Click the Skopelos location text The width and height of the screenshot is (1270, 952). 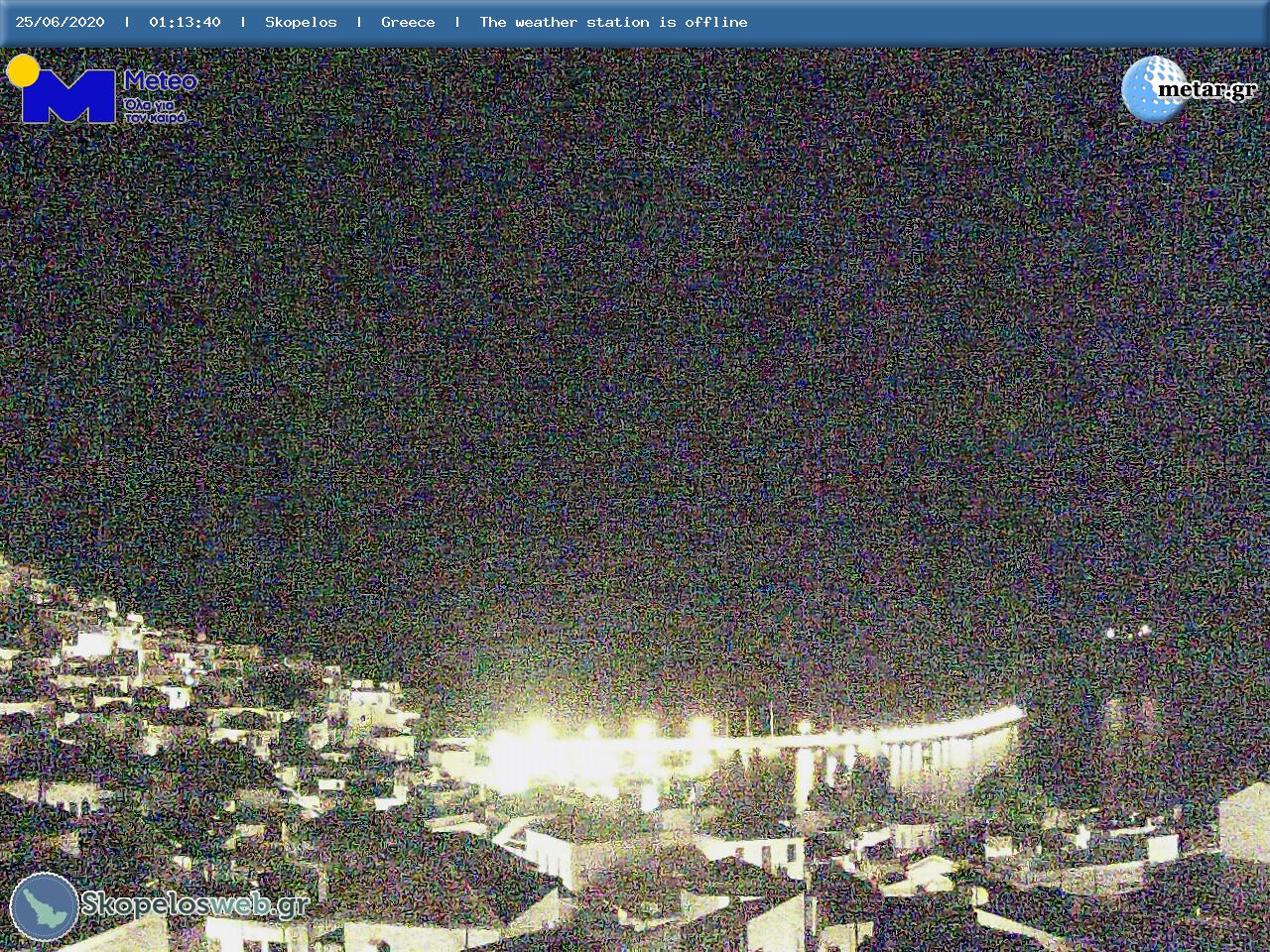[x=301, y=22]
